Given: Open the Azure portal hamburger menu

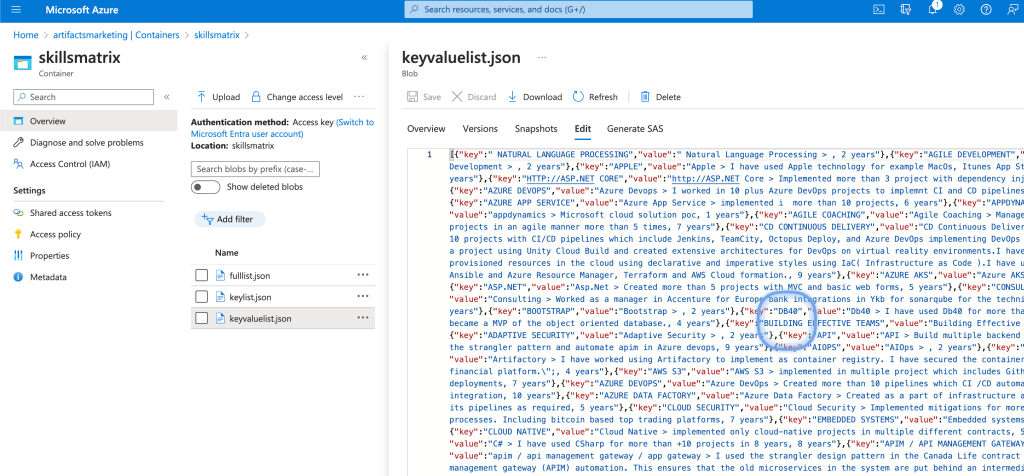Looking at the screenshot, I should pyautogui.click(x=16, y=10).
